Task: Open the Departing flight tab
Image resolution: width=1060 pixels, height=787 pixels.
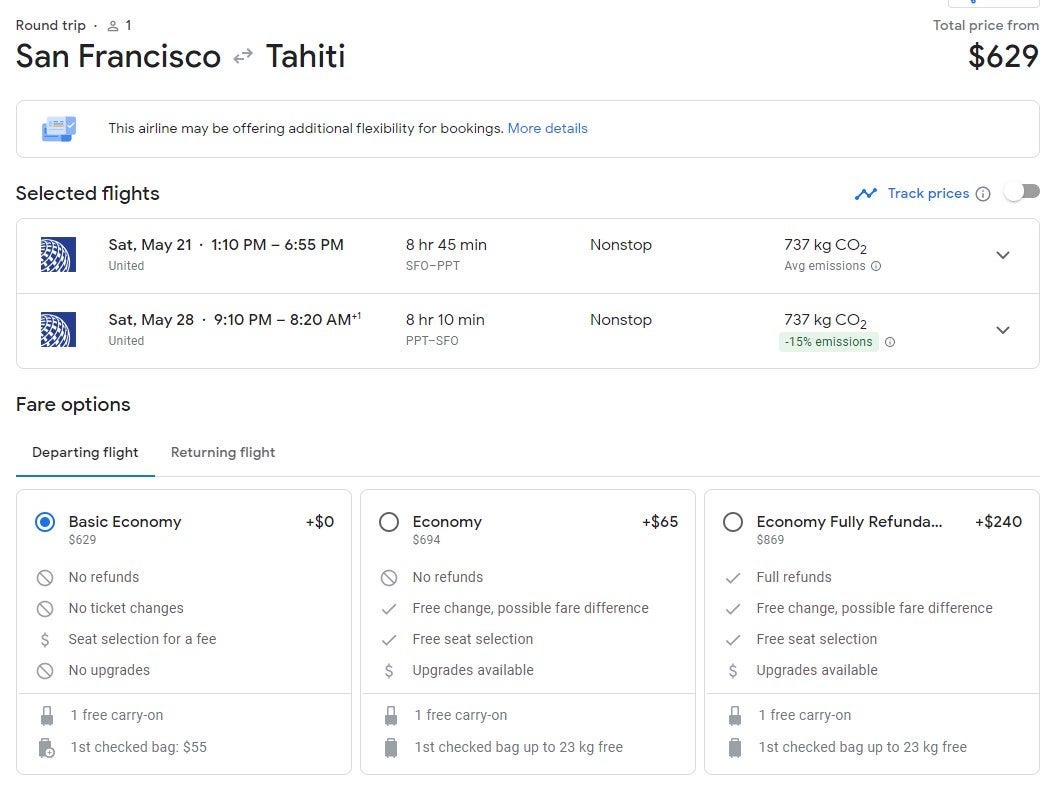Action: point(85,452)
